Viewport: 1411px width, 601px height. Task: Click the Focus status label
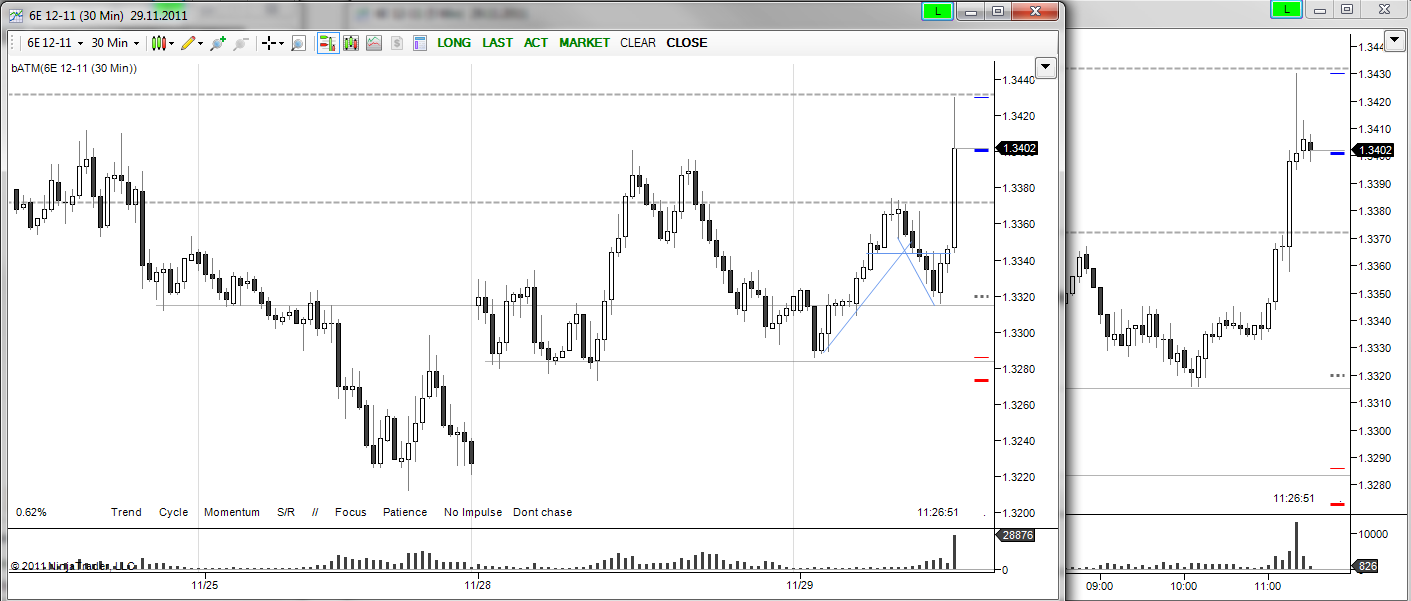tap(351, 512)
